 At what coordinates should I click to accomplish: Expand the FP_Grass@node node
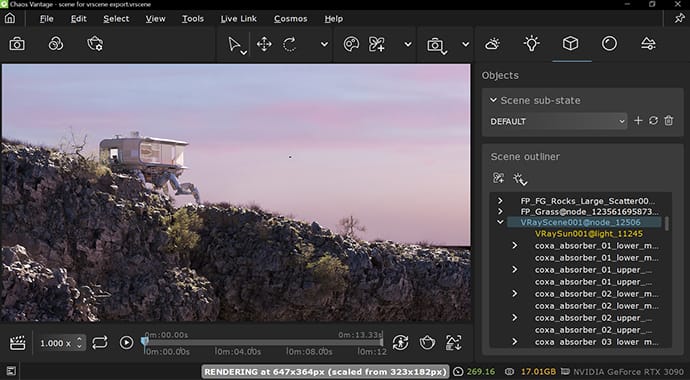click(500, 212)
